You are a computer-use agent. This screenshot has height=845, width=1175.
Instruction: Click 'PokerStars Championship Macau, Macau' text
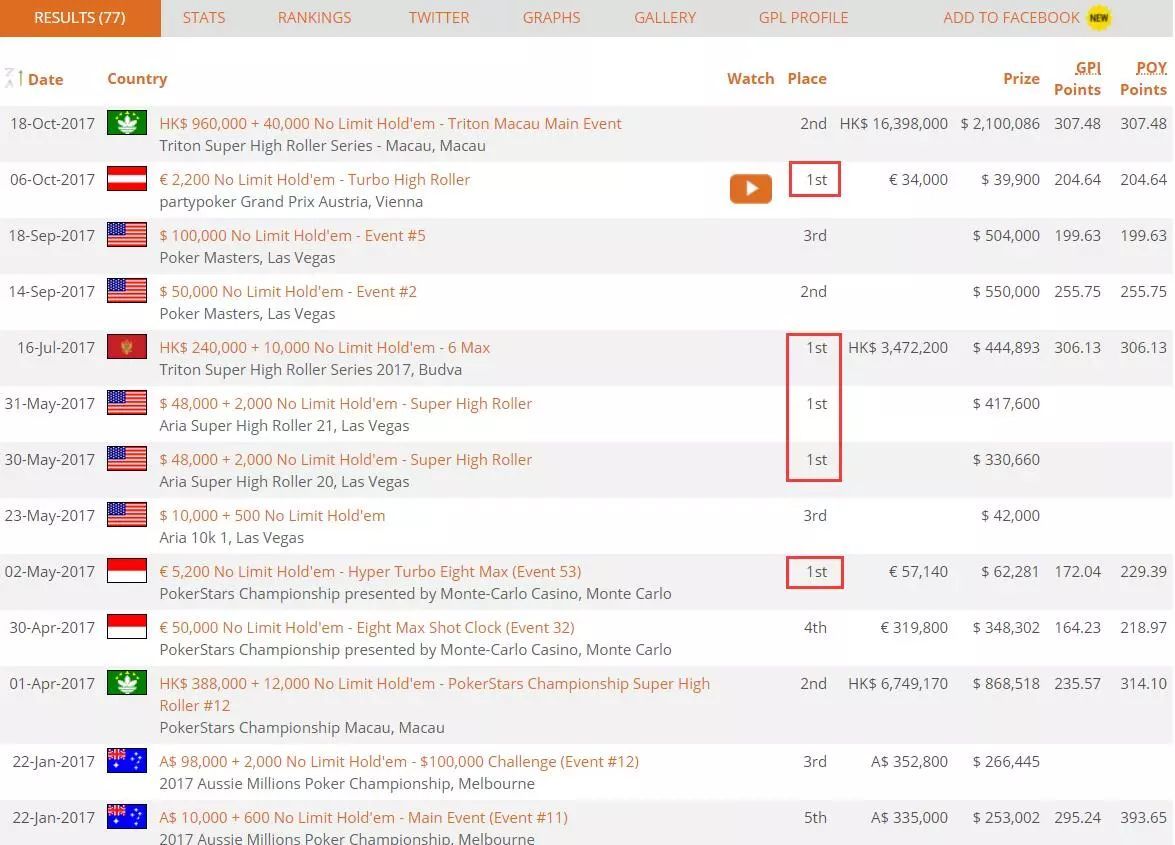click(x=302, y=727)
